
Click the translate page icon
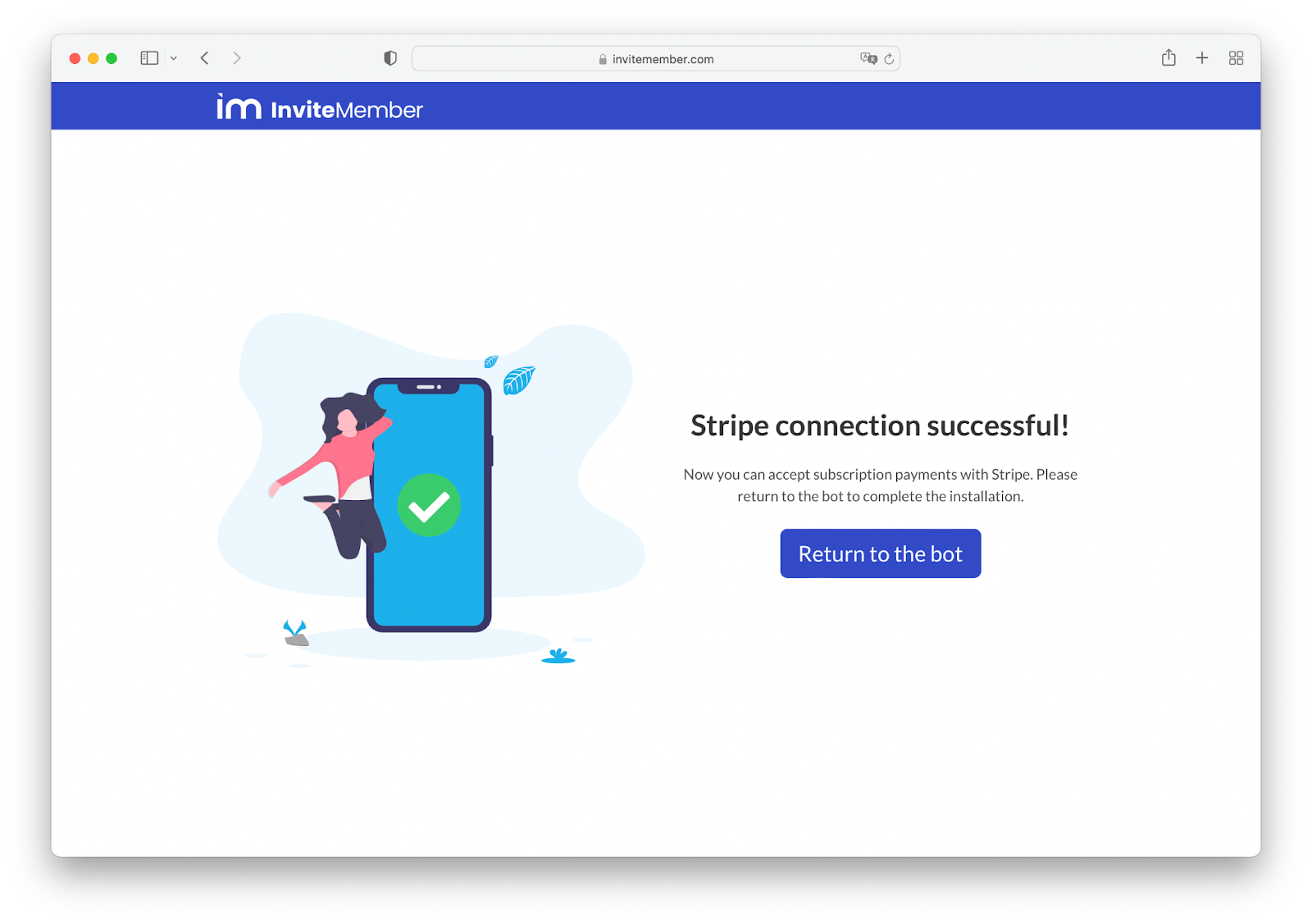[x=868, y=58]
